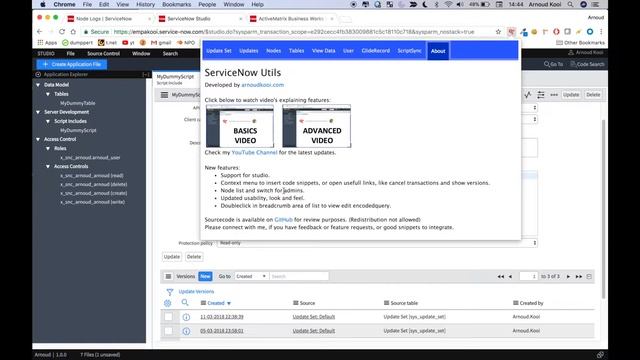Select MyDummyScript in Application Explorer

coord(78,130)
